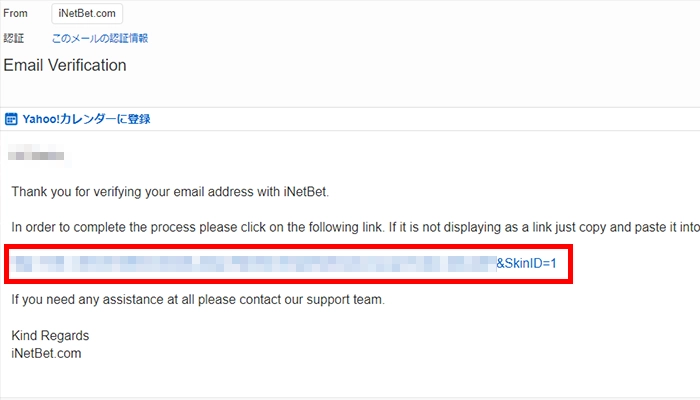Open the blurred verification URL
Screen dimensions: 700x400
pyautogui.click(x=250, y=264)
